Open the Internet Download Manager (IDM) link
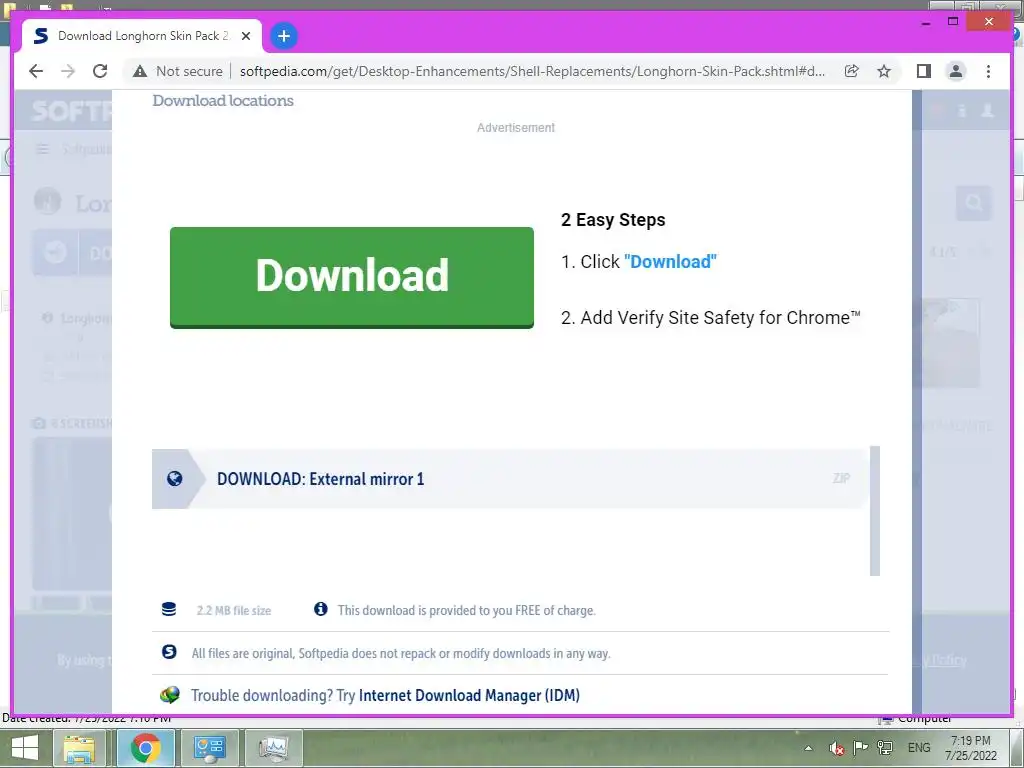This screenshot has width=1024, height=768. [x=469, y=696]
